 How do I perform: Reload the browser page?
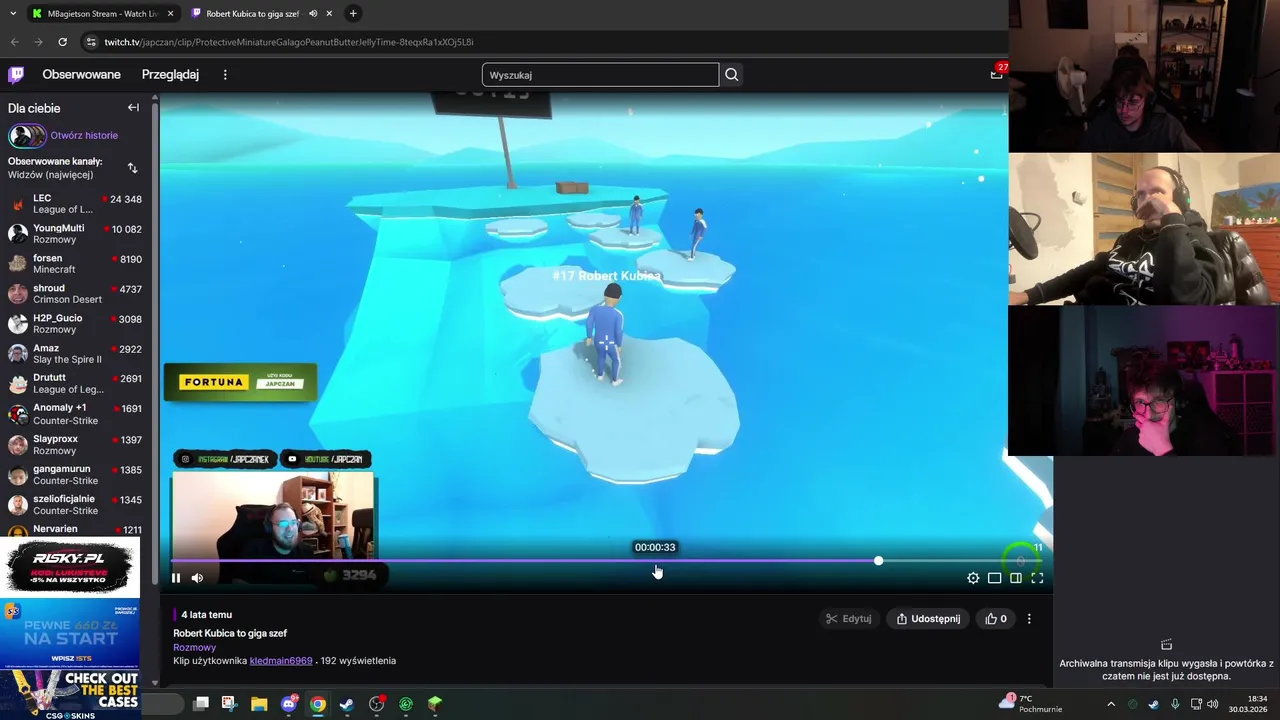coord(62,42)
